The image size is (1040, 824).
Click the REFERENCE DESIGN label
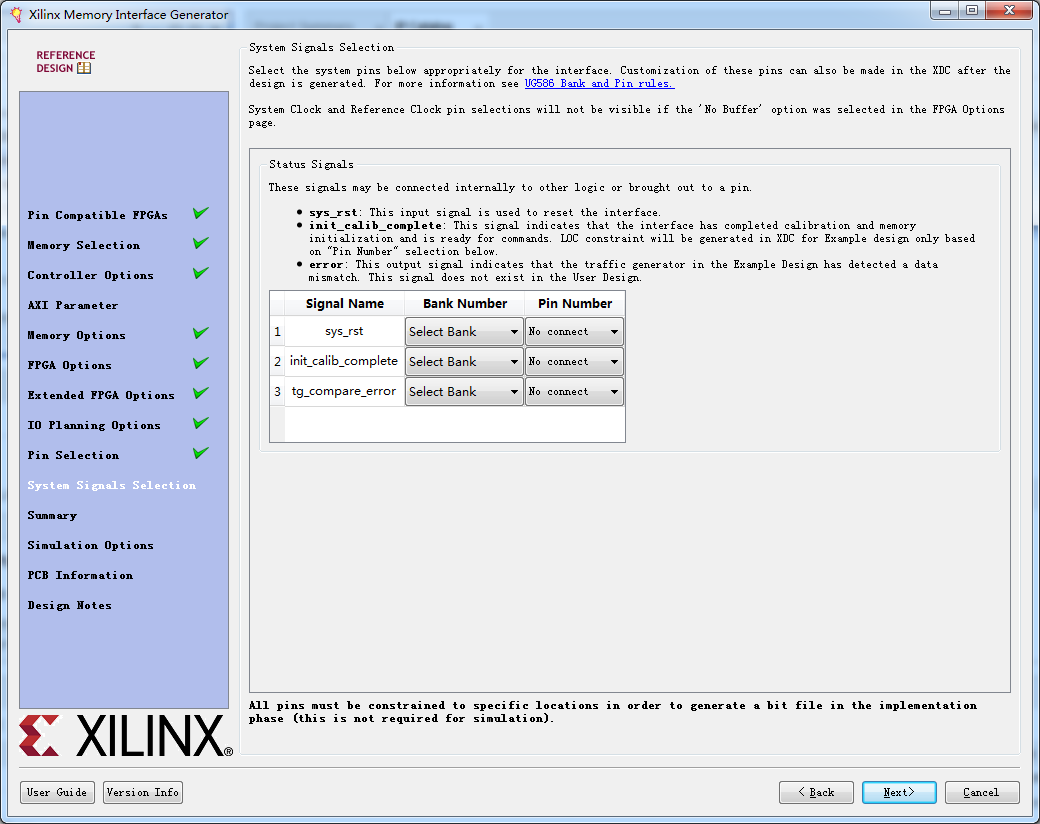65,62
